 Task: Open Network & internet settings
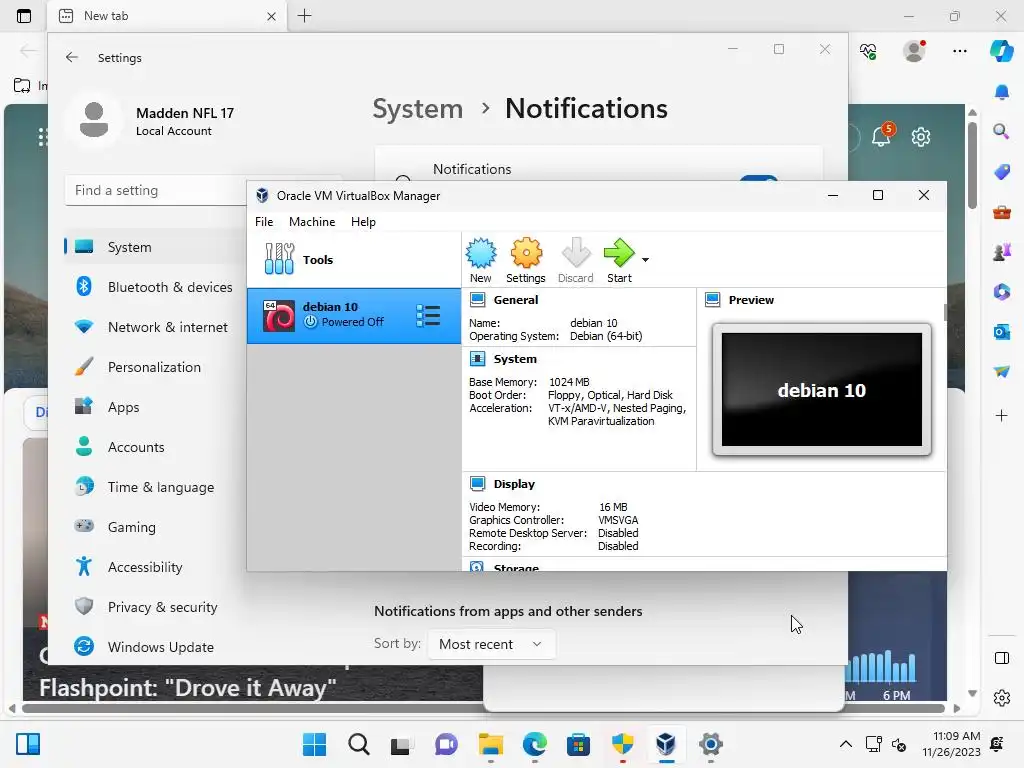click(x=155, y=327)
